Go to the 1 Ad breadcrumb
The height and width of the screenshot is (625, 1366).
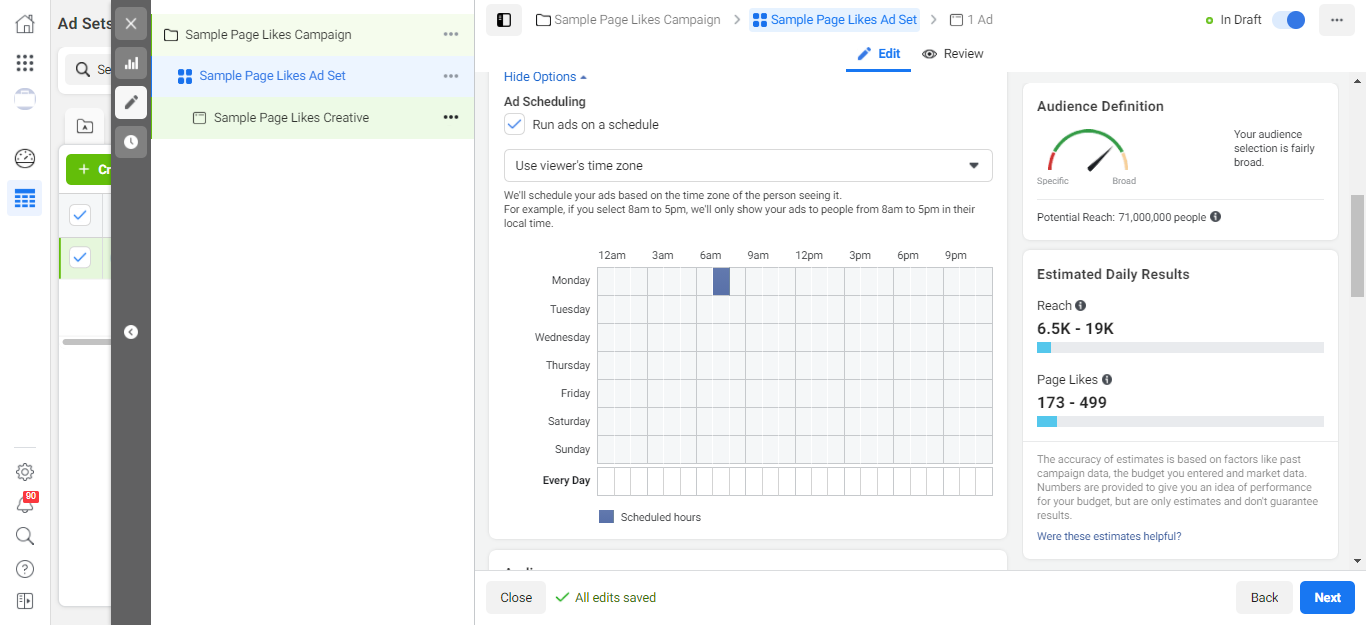tap(971, 20)
